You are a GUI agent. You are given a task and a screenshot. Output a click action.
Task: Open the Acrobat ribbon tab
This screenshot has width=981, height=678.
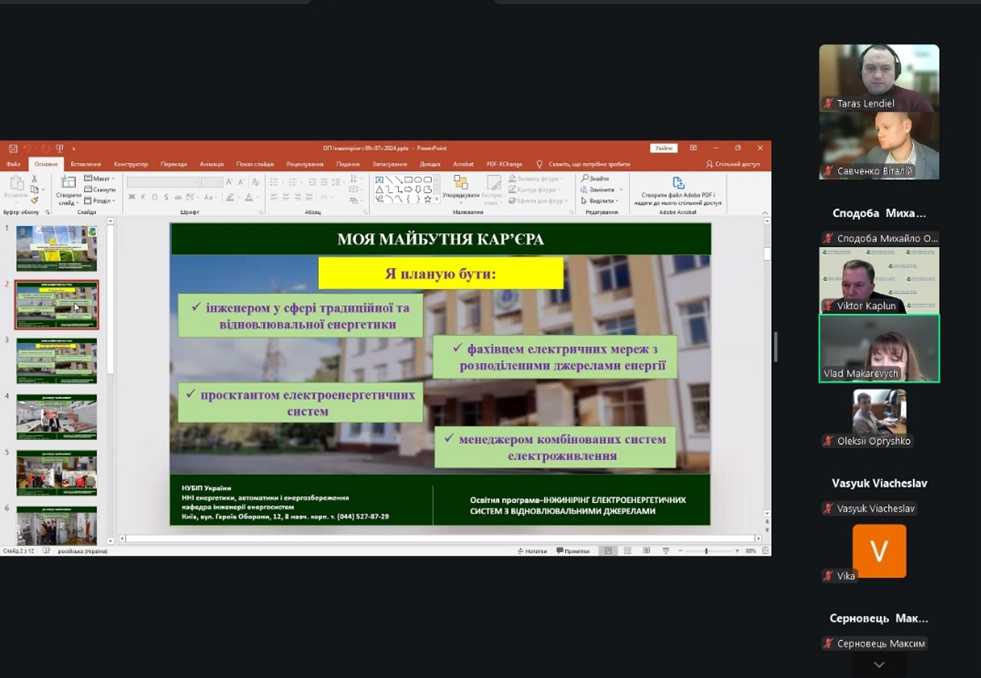[x=463, y=164]
